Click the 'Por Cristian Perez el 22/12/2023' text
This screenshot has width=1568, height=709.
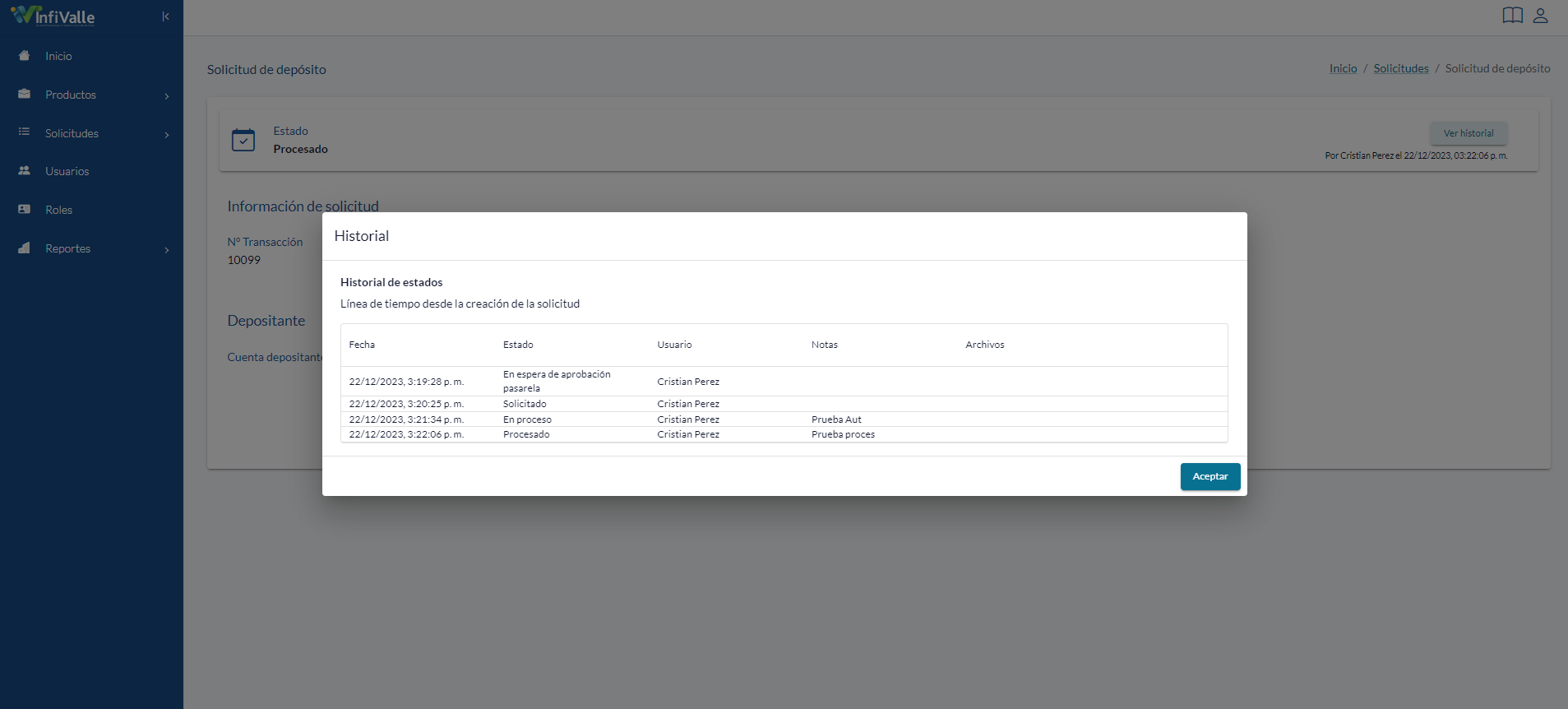click(1416, 155)
